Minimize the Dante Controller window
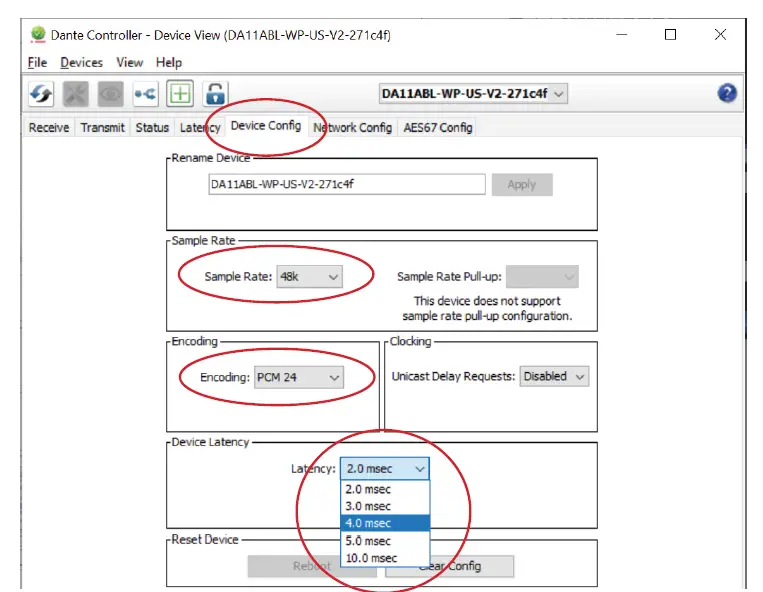The width and height of the screenshot is (763, 592). pos(622,35)
